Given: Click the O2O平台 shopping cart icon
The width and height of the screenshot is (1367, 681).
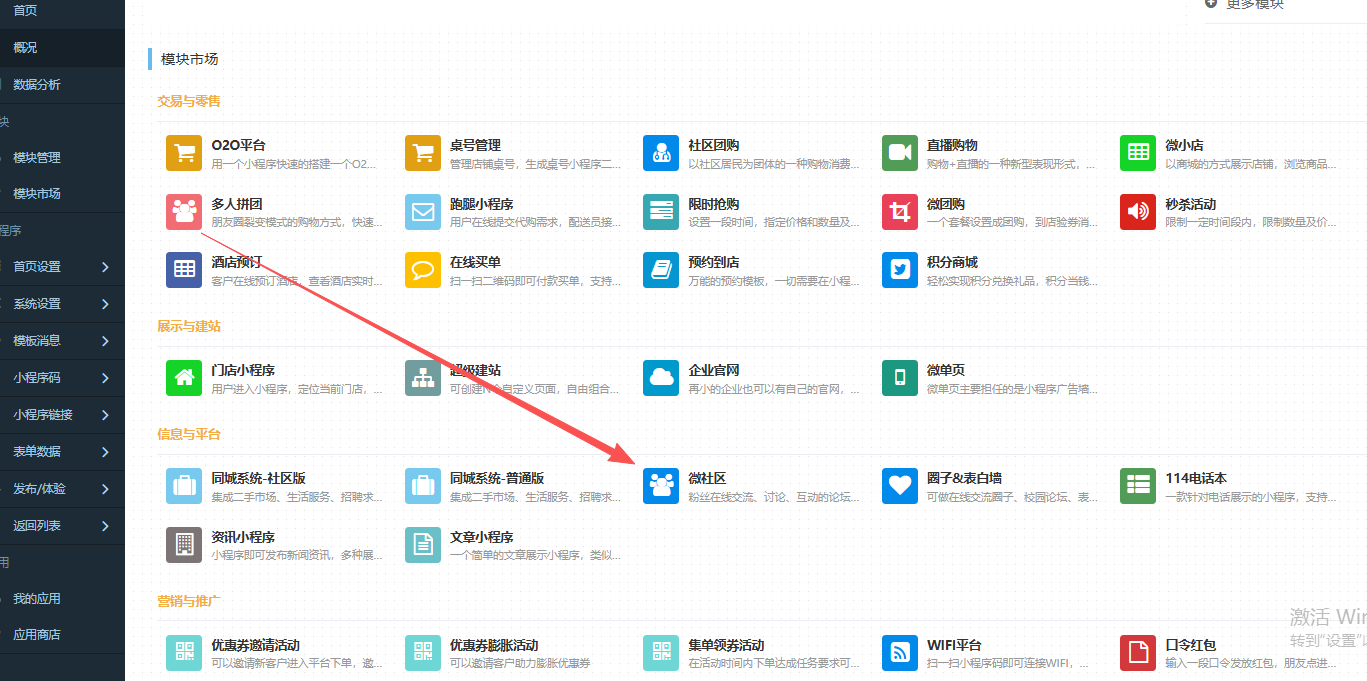Looking at the screenshot, I should [184, 153].
